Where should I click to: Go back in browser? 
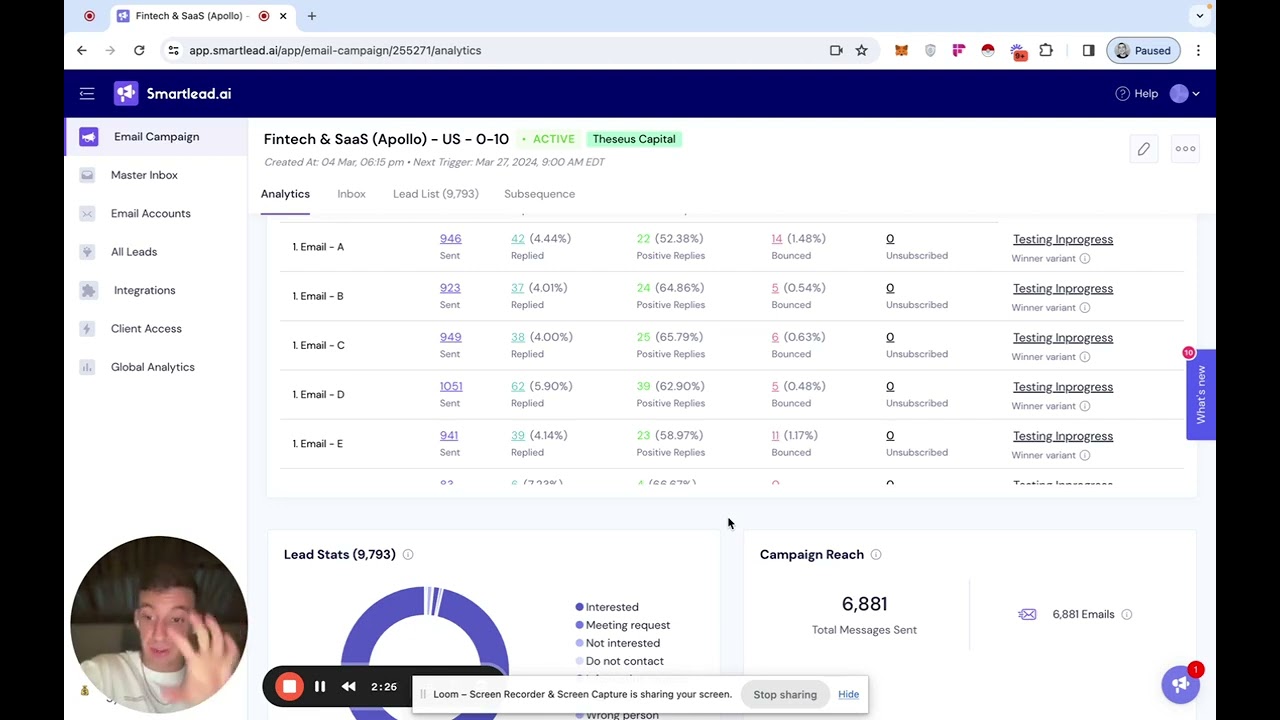click(82, 50)
